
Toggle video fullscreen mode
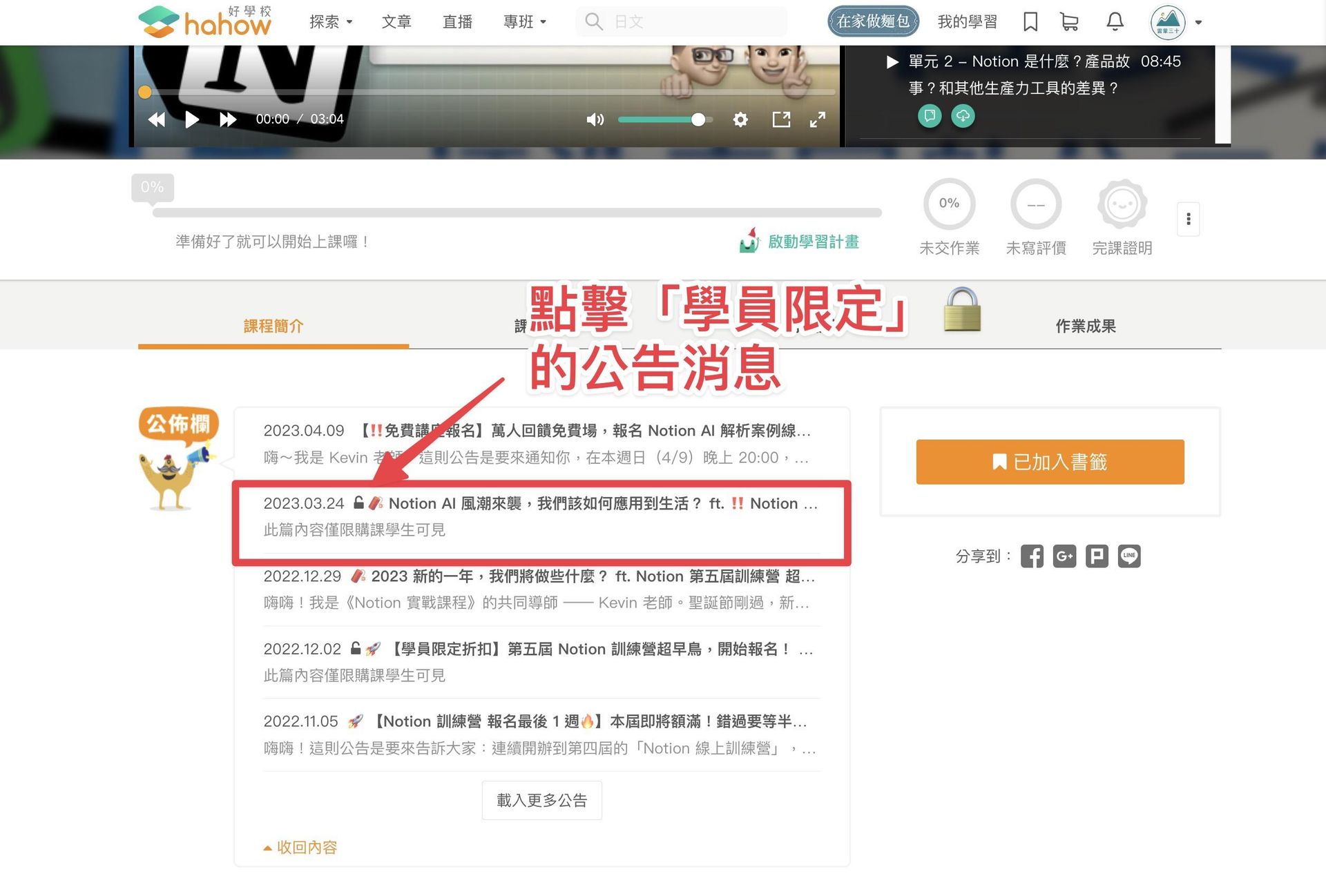coord(818,119)
